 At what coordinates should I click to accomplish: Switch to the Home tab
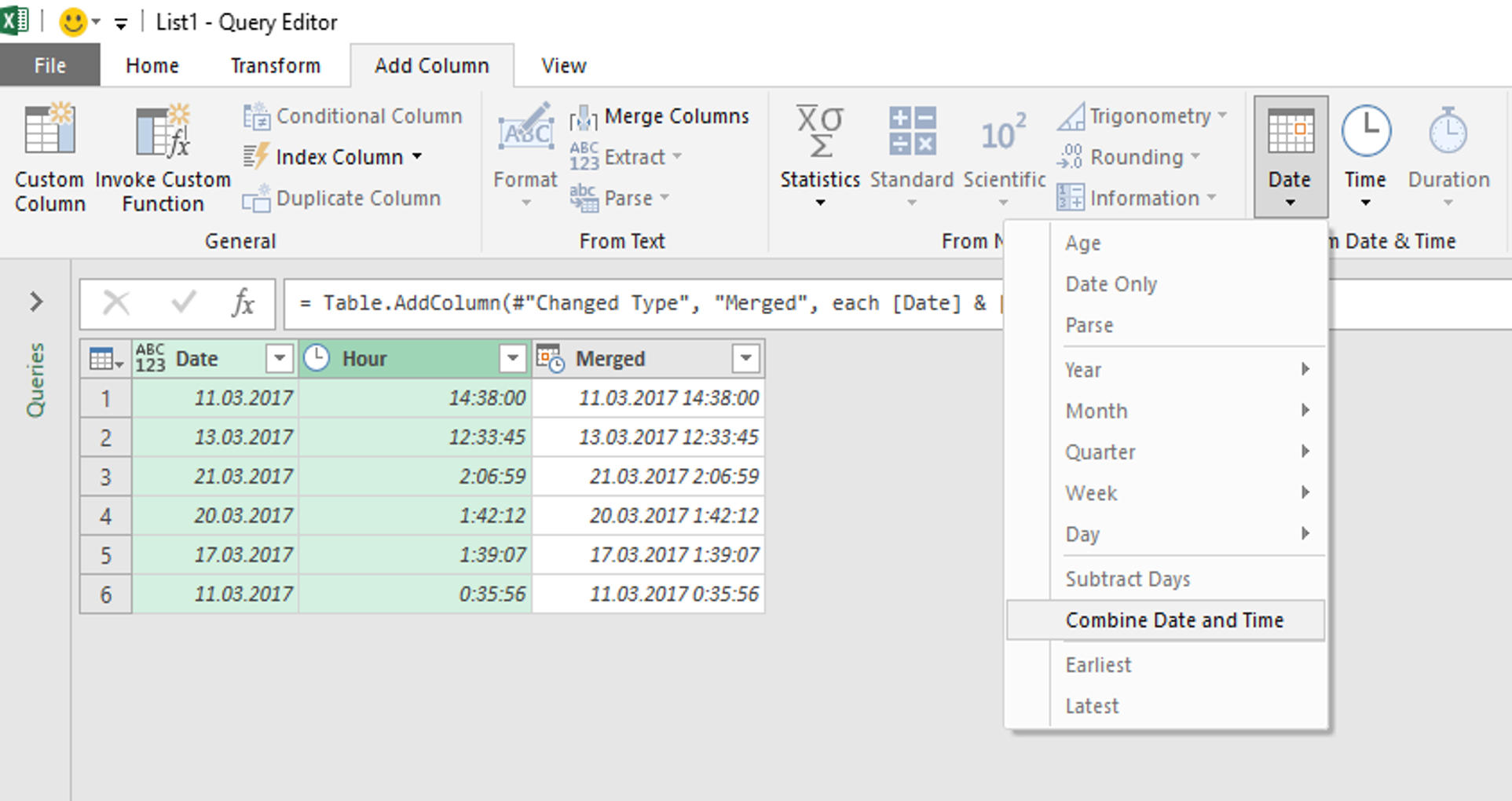pyautogui.click(x=152, y=65)
